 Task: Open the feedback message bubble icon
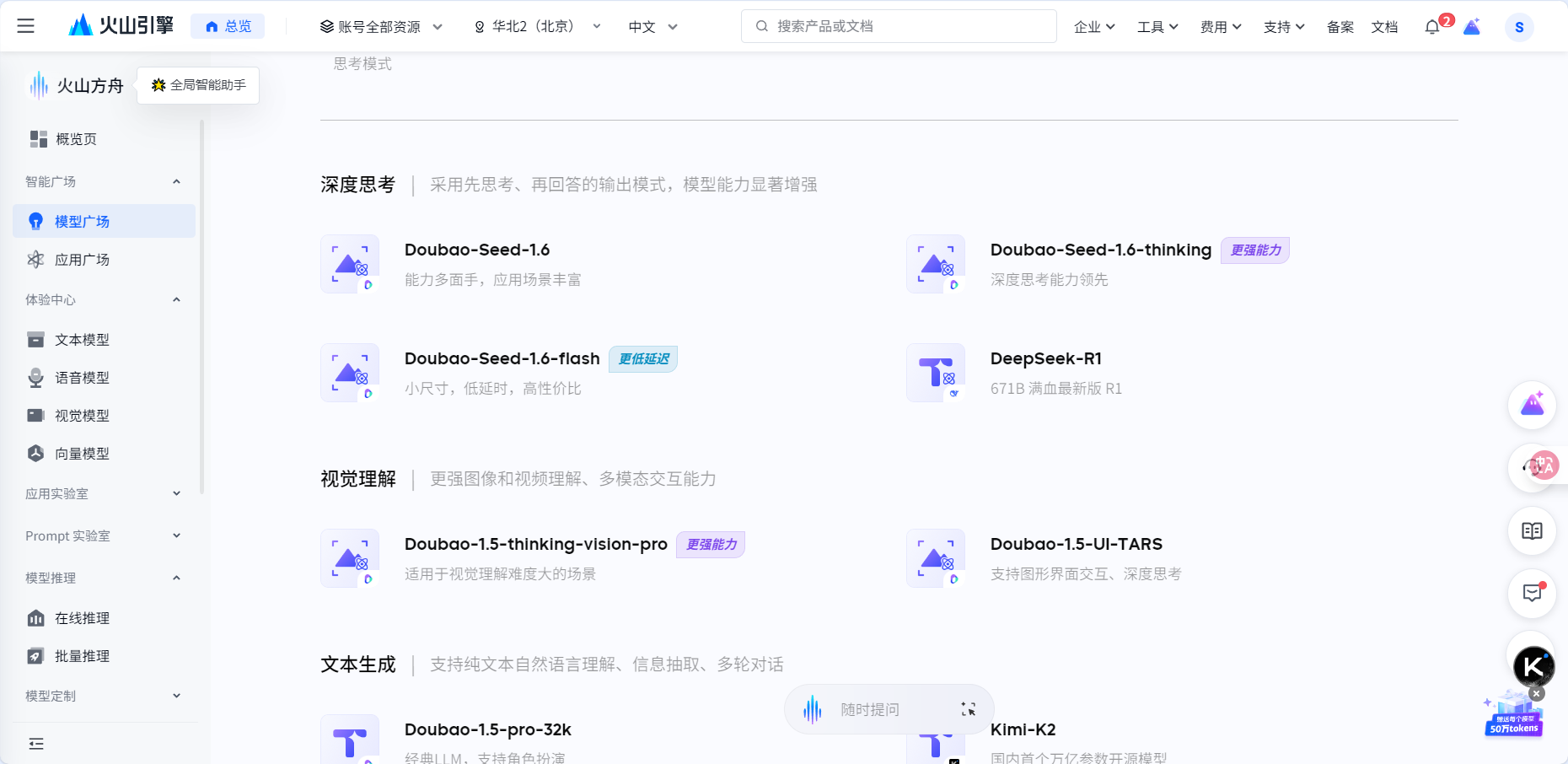tap(1532, 595)
